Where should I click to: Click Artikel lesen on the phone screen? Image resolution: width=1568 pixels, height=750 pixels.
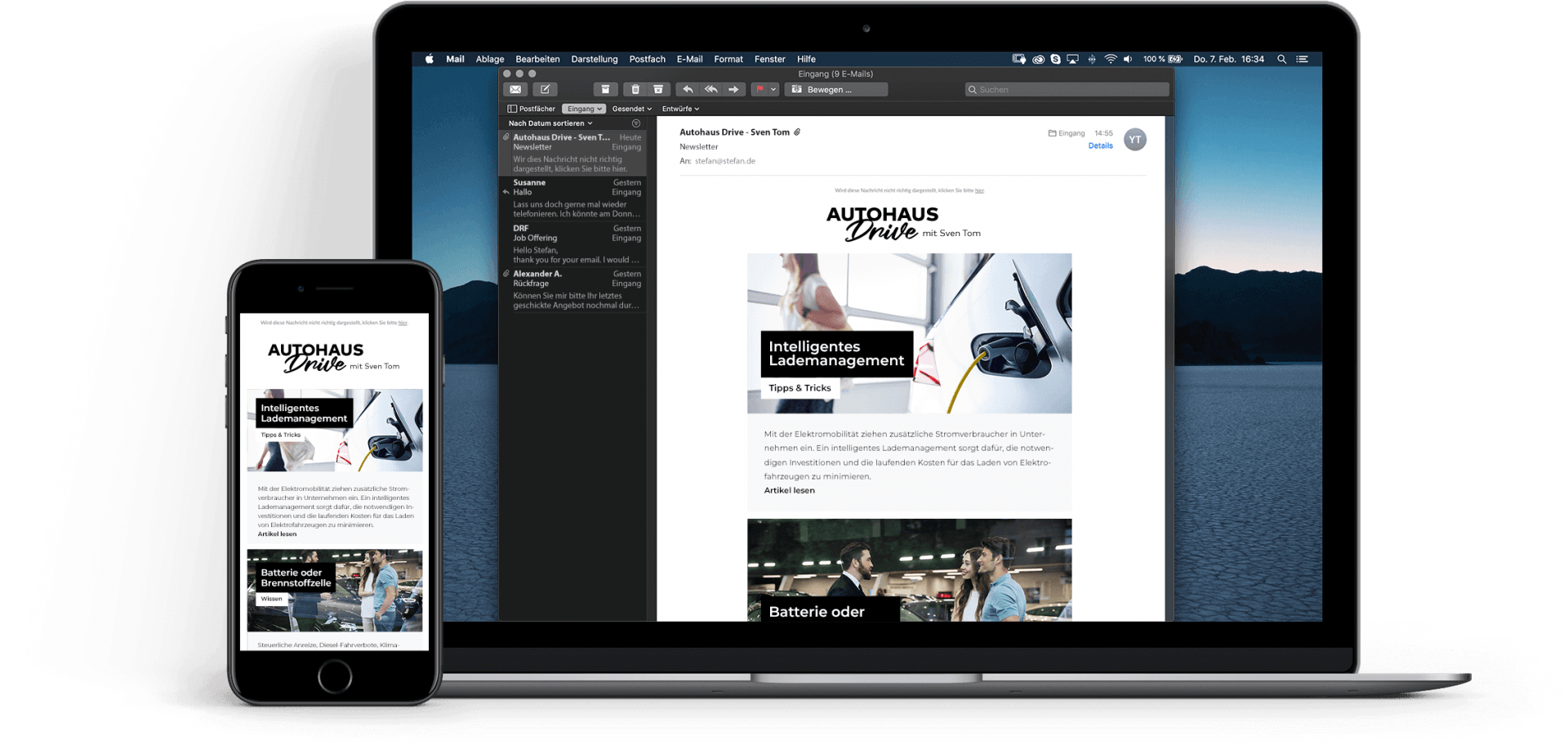277,534
